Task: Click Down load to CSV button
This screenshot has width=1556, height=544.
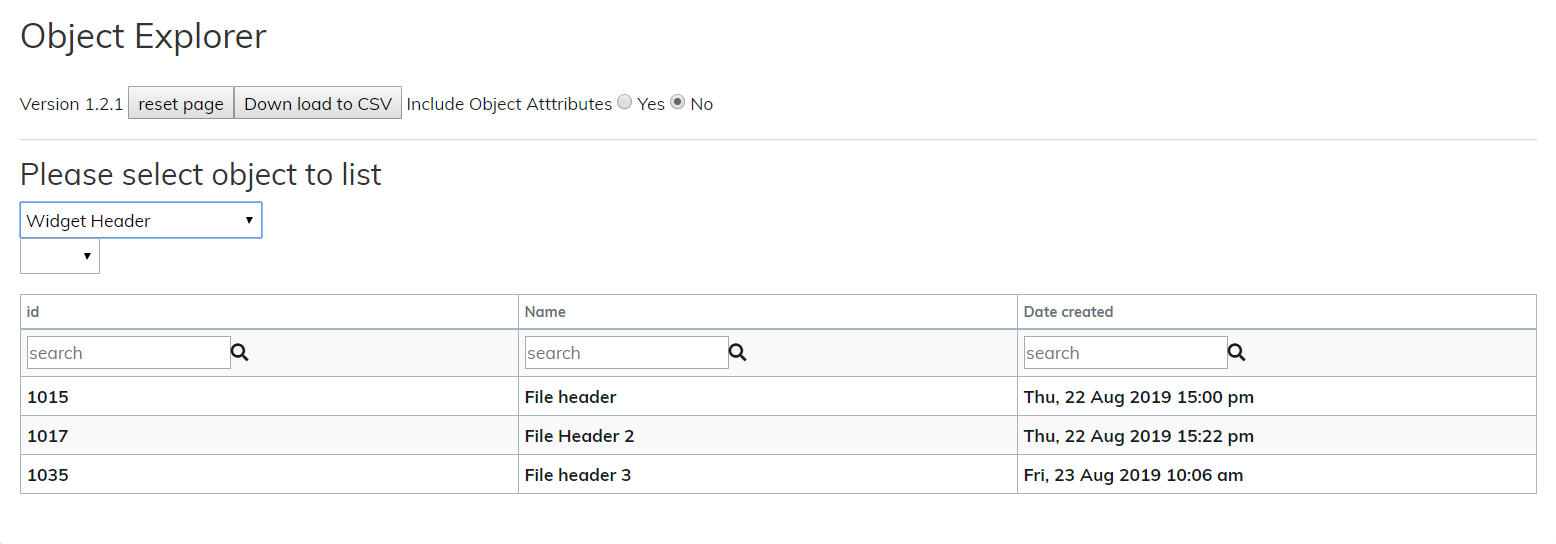Action: [318, 104]
